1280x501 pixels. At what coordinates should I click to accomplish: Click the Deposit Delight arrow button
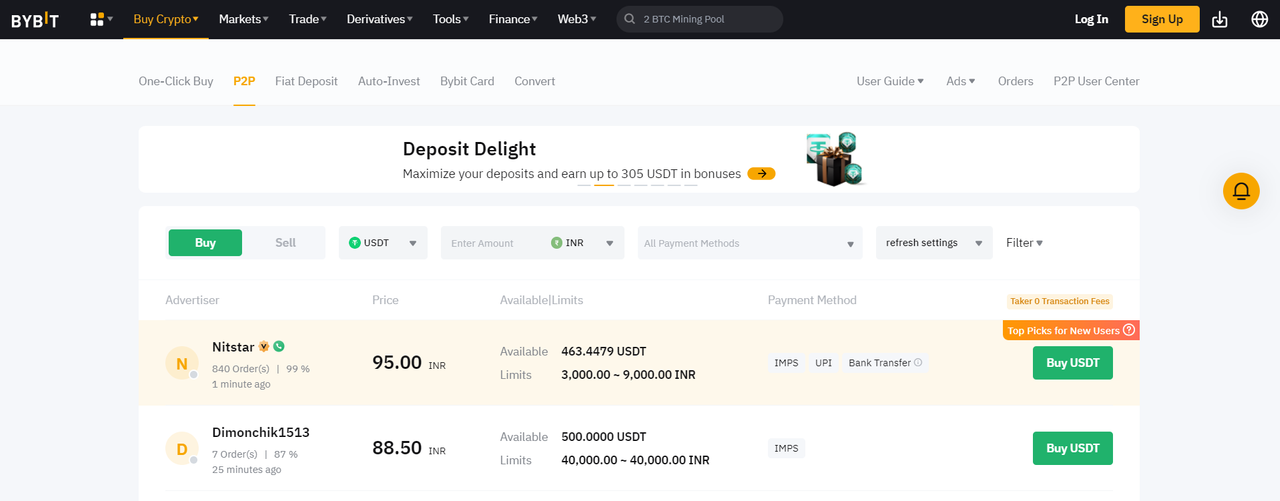coord(762,173)
